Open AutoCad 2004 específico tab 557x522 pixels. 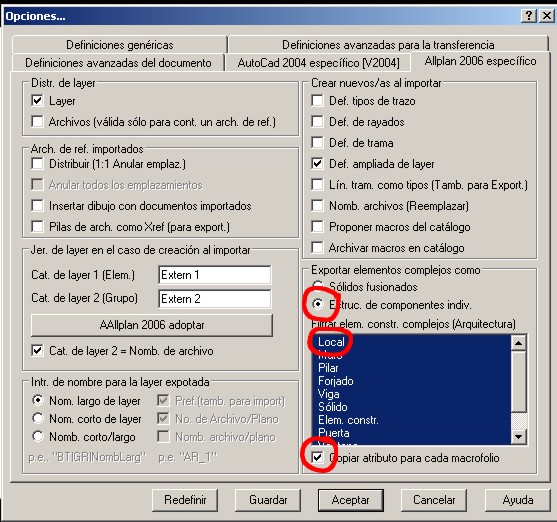318,63
